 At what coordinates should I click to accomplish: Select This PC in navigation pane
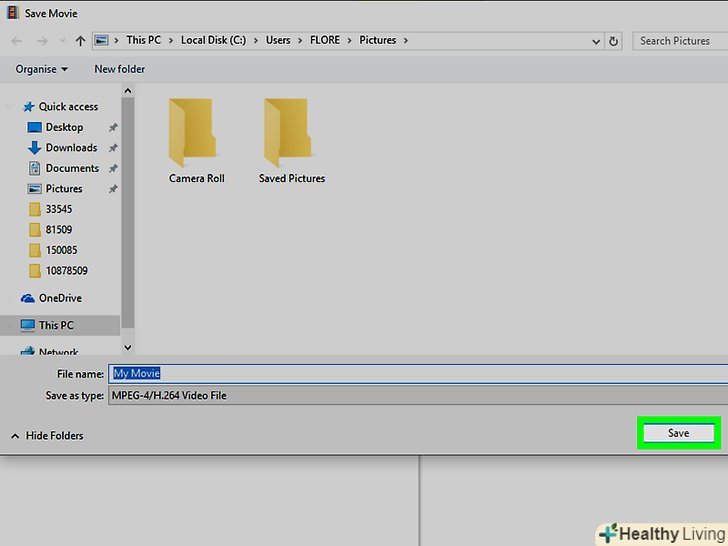tap(55, 325)
